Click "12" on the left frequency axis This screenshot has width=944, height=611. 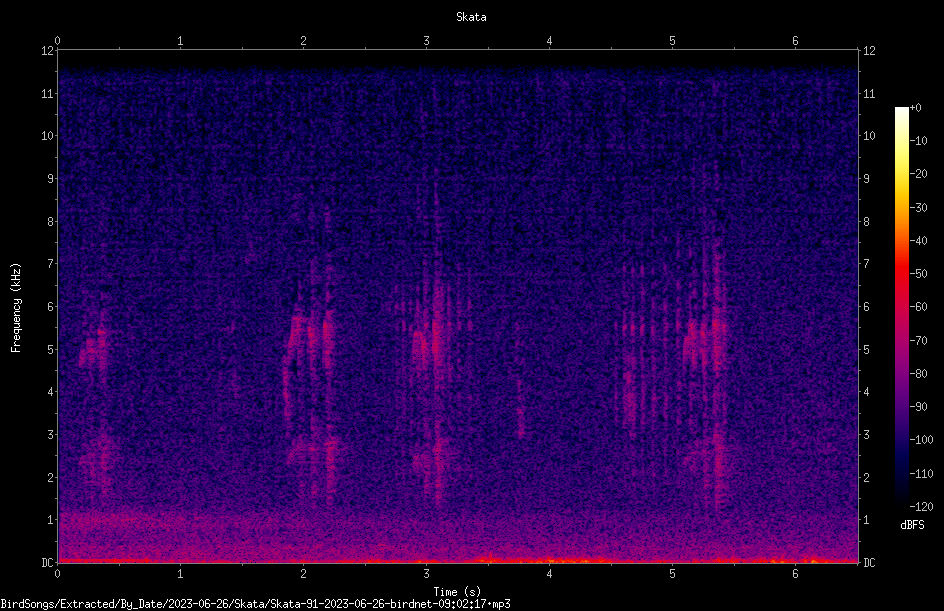pyautogui.click(x=47, y=51)
